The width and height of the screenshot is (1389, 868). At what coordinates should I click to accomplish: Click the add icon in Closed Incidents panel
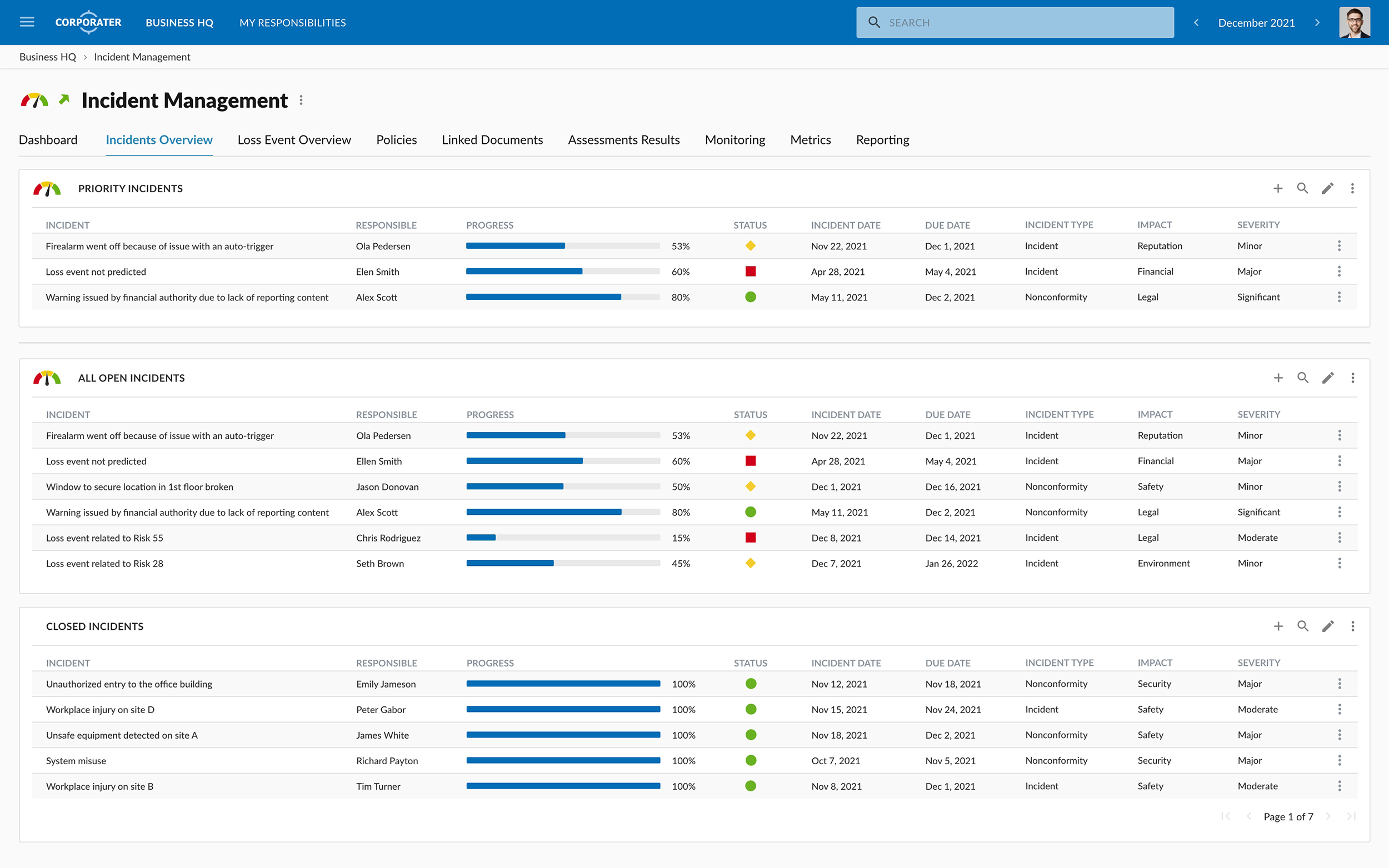pos(1278,626)
